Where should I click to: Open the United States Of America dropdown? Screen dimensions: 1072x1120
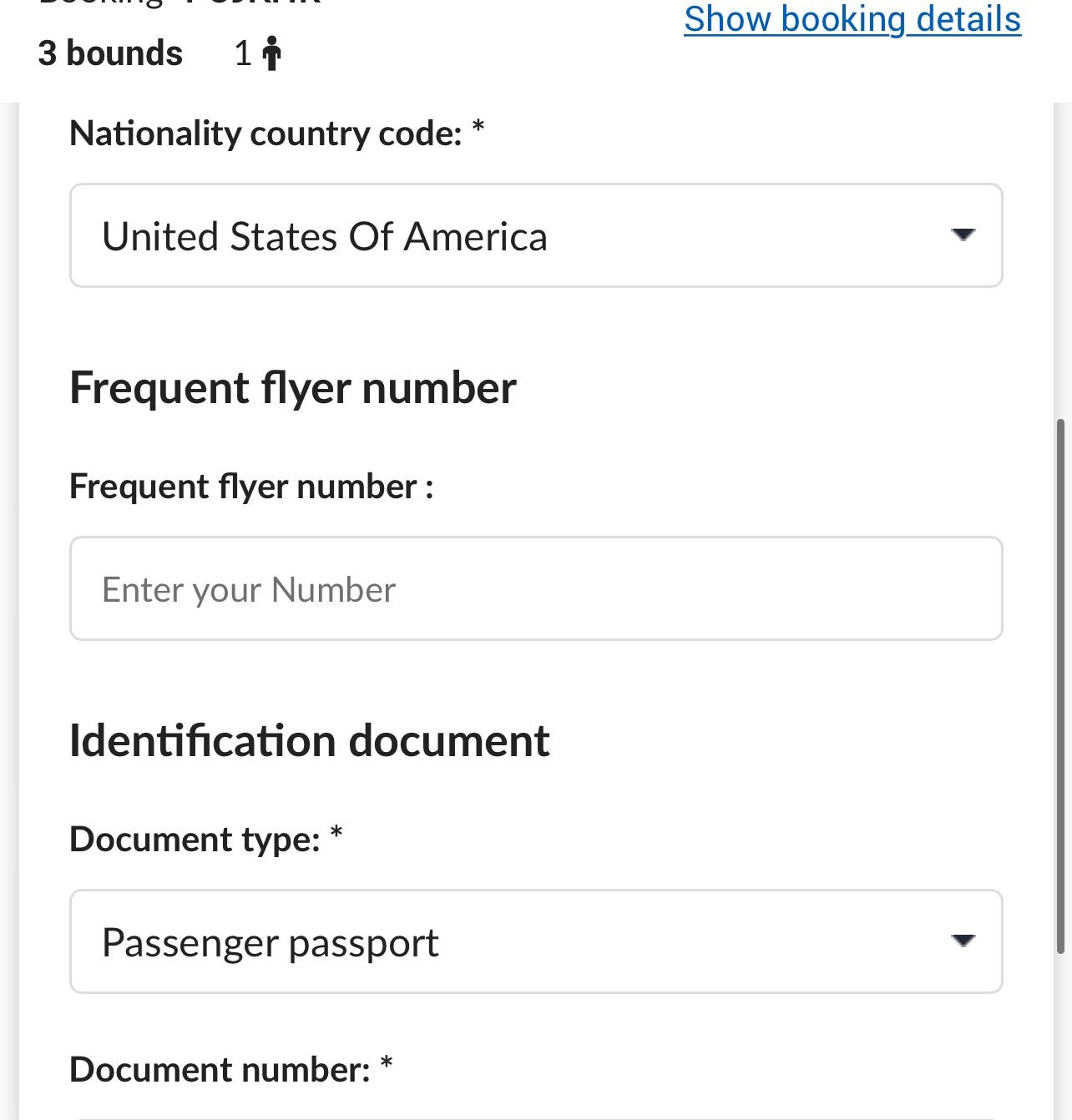(534, 236)
